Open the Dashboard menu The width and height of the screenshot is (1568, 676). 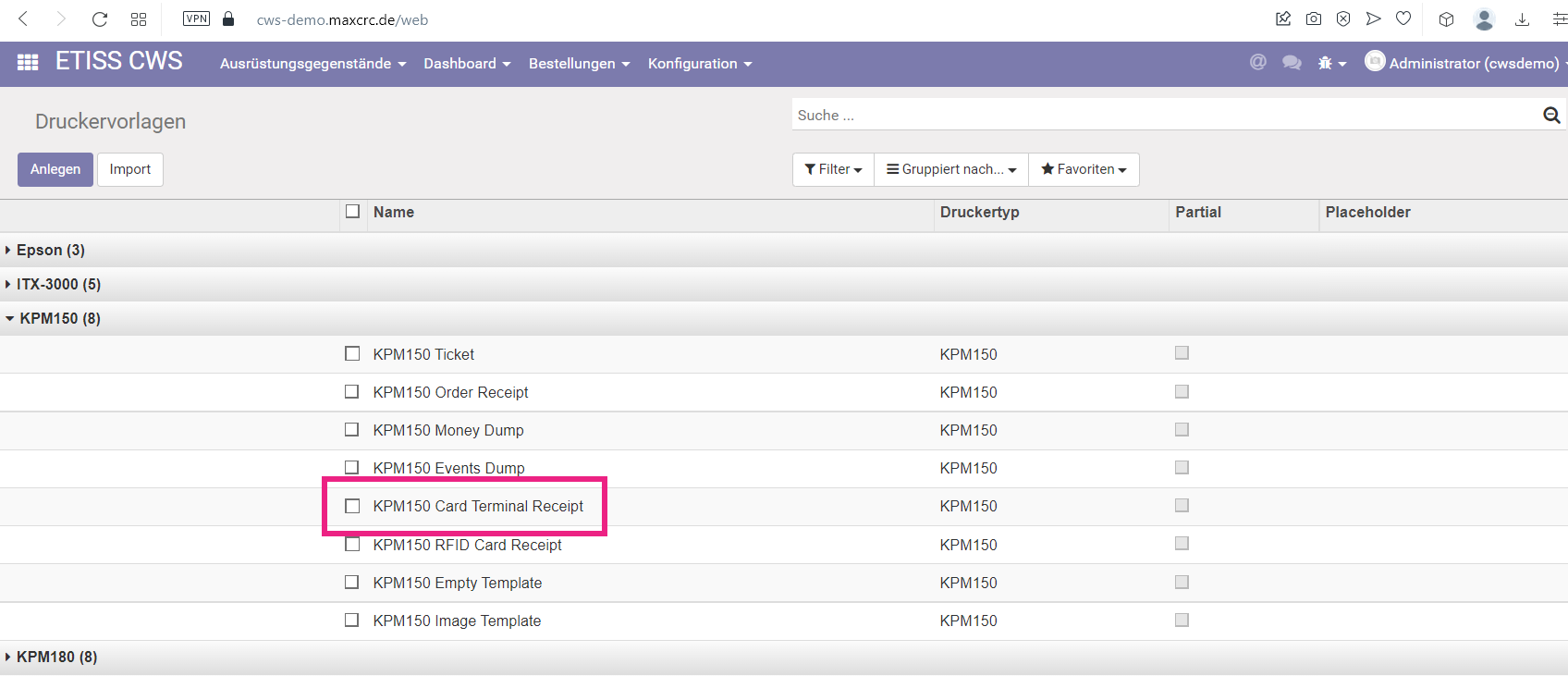pos(467,63)
